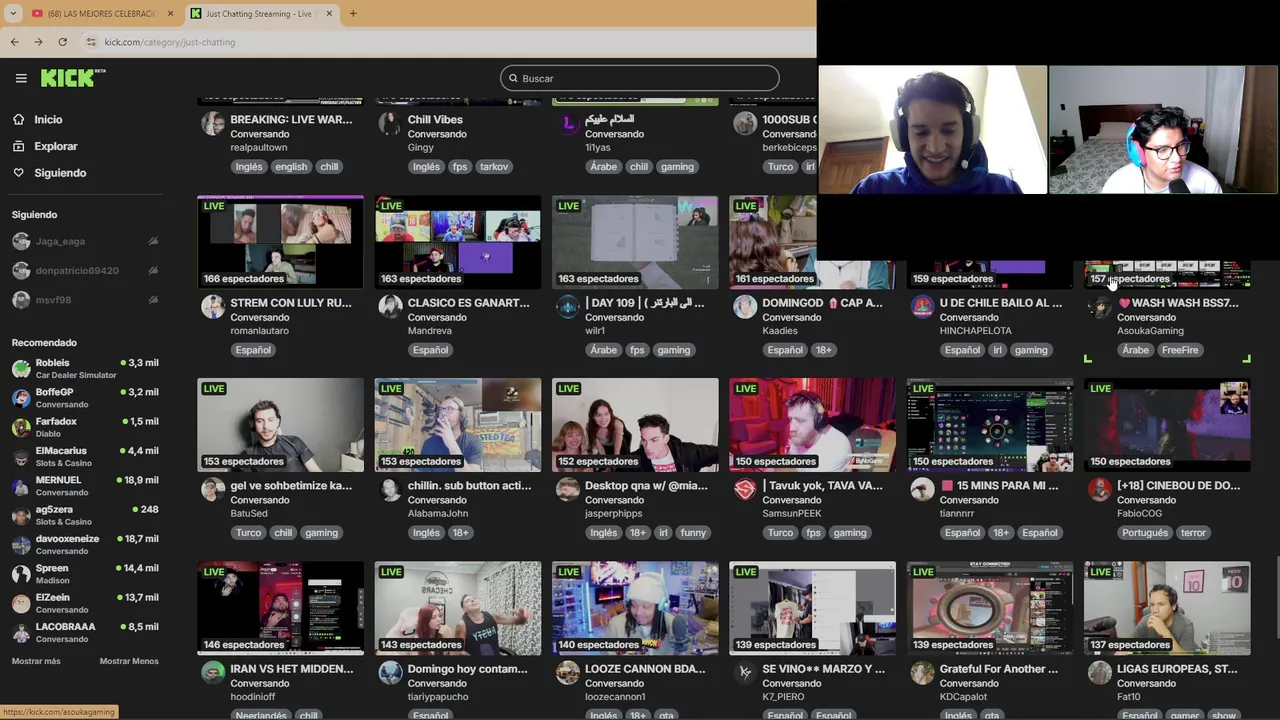Click the 18+ tag under Kaadies
Viewport: 1280px width, 720px height.
[x=823, y=350]
